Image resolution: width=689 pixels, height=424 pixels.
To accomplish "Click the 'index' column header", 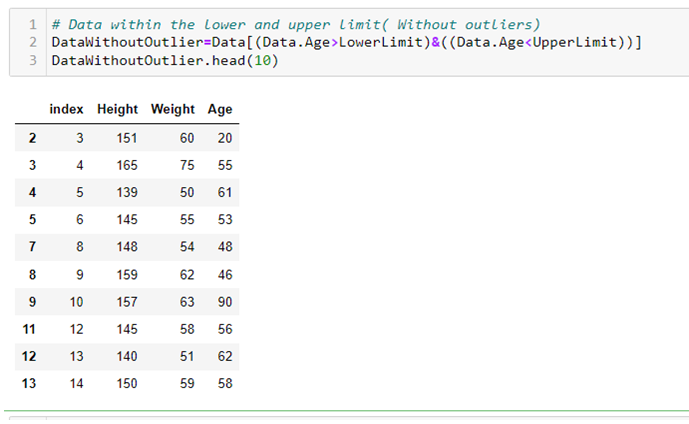I will (66, 109).
